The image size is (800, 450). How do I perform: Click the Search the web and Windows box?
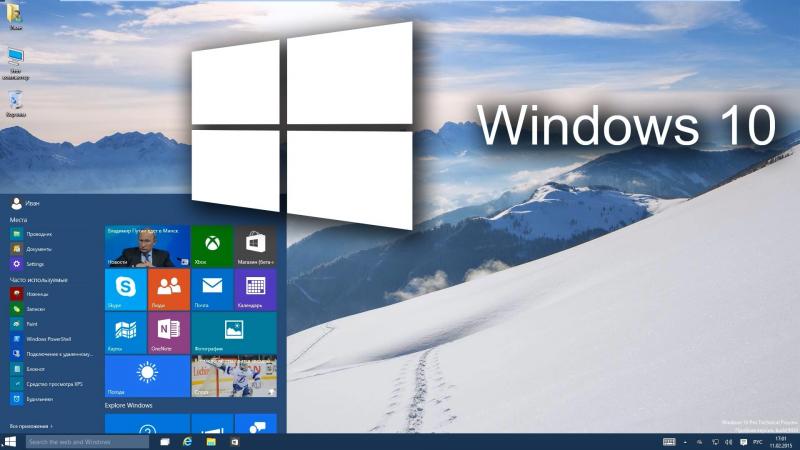coord(87,442)
